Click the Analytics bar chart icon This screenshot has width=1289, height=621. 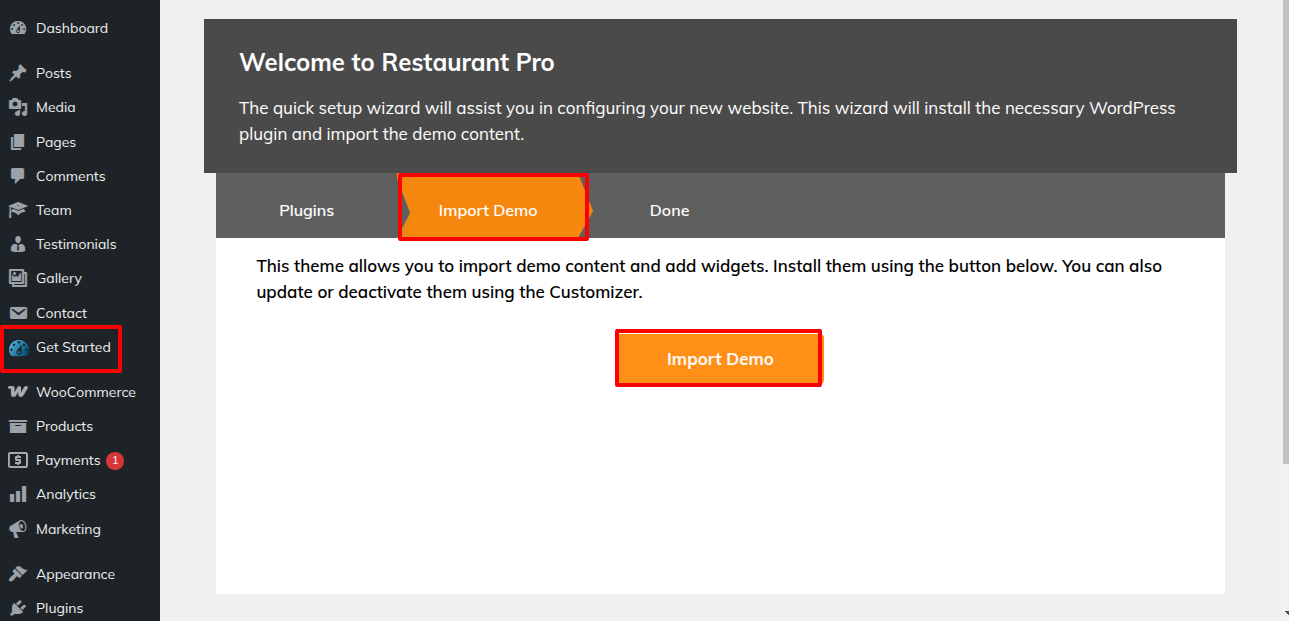coord(17,494)
